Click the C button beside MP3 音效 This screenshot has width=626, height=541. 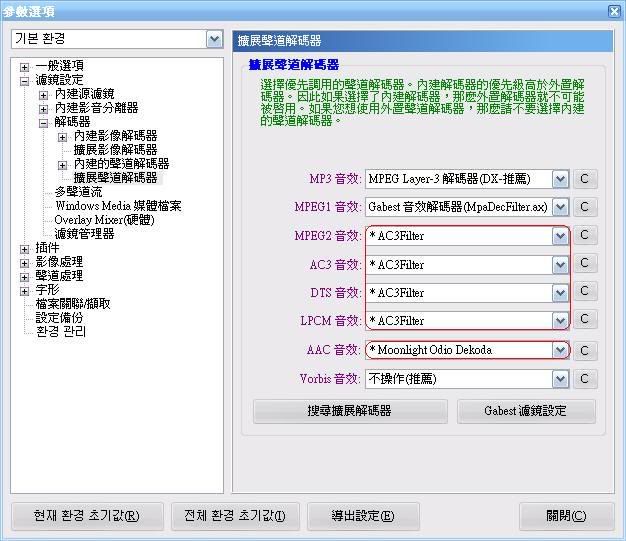[585, 179]
